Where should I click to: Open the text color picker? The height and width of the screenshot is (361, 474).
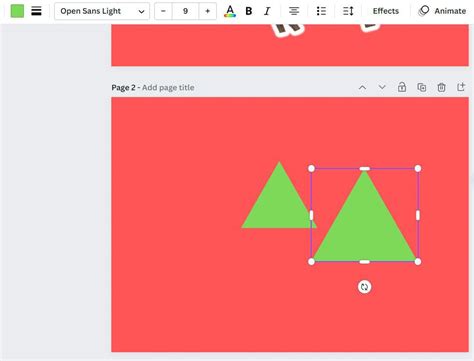click(230, 11)
